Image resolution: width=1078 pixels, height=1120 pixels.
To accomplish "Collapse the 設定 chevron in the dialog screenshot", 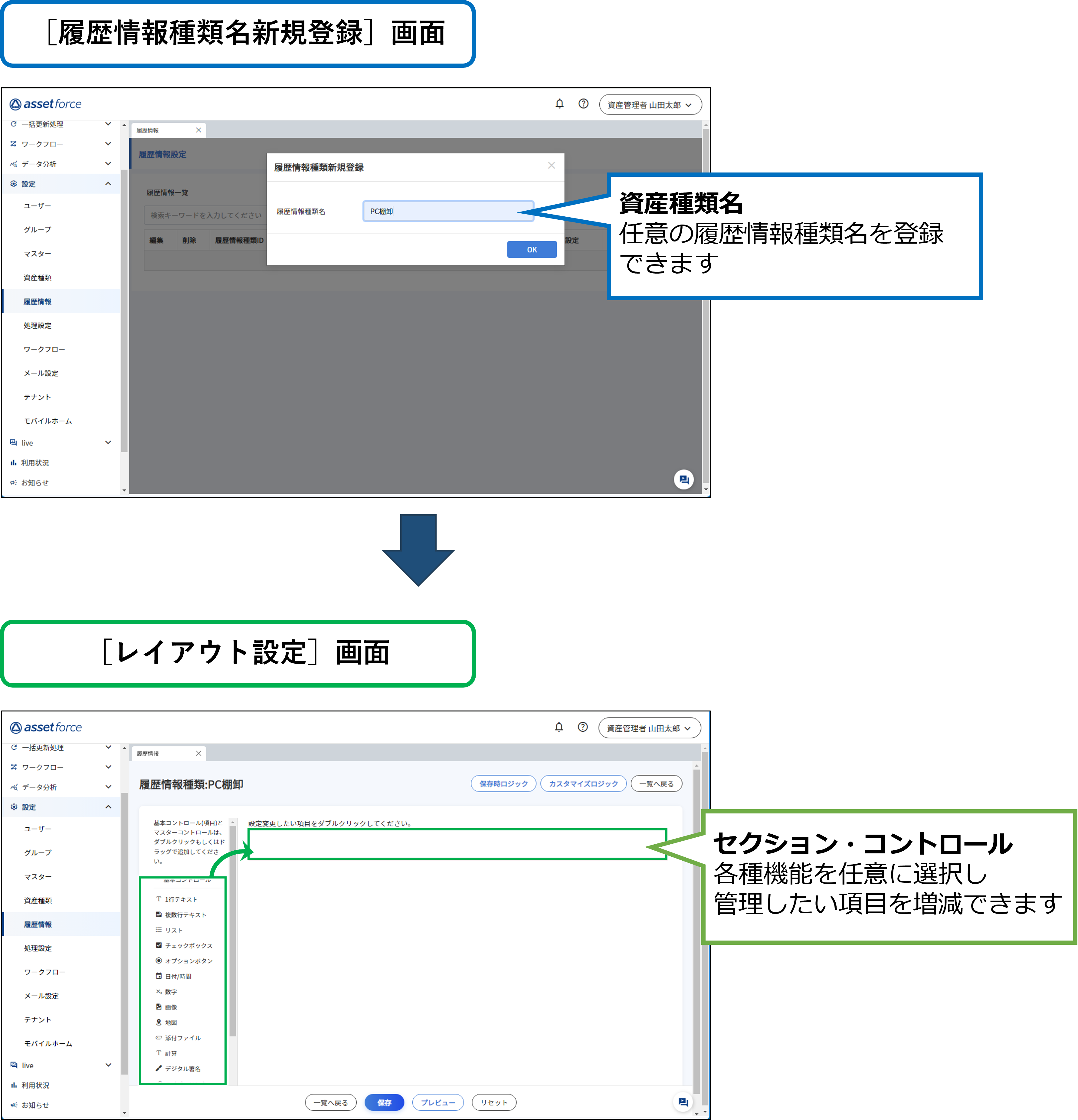I will click(108, 183).
